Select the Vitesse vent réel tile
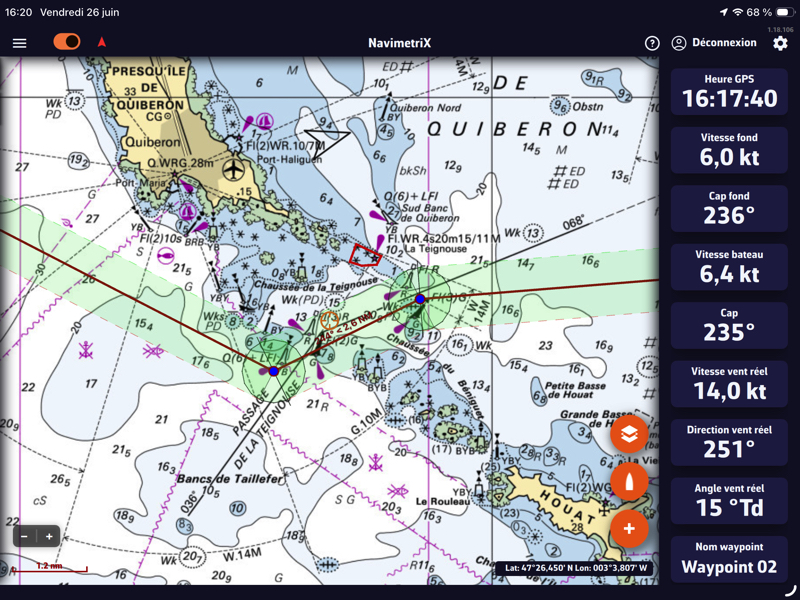The image size is (800, 600). pyautogui.click(x=729, y=384)
